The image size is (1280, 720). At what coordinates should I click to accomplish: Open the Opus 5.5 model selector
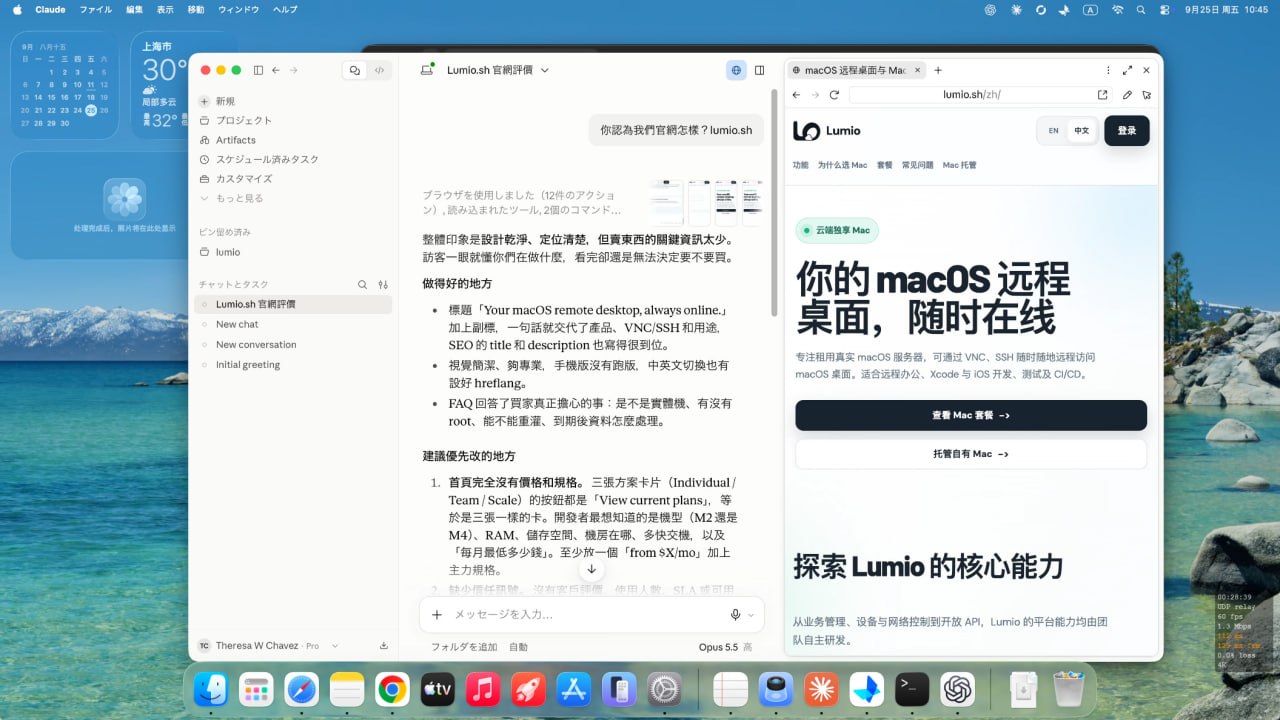(725, 647)
